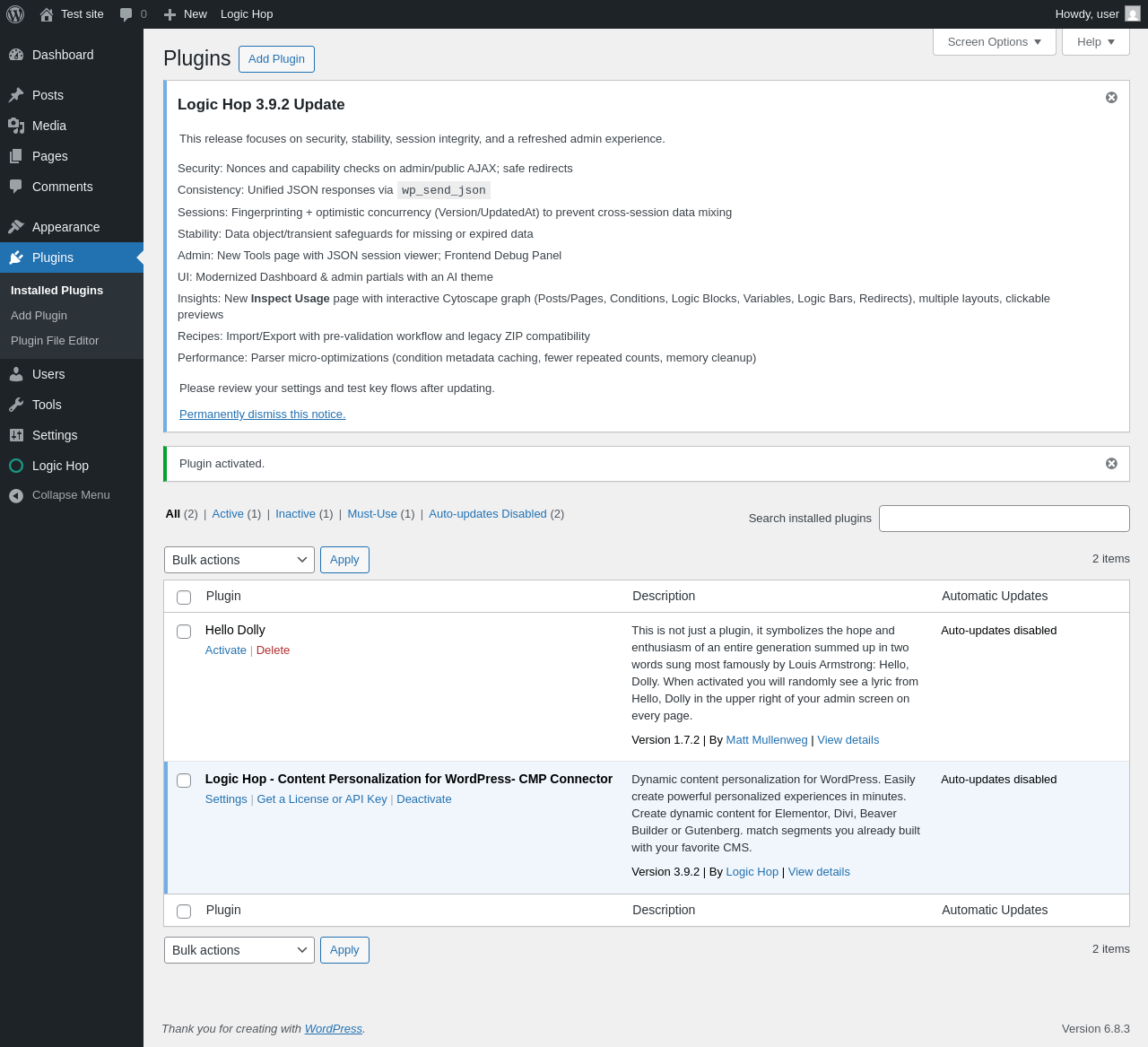Viewport: 1148px width, 1047px height.
Task: Tick the select-all checkbox in table header
Action: point(184,598)
